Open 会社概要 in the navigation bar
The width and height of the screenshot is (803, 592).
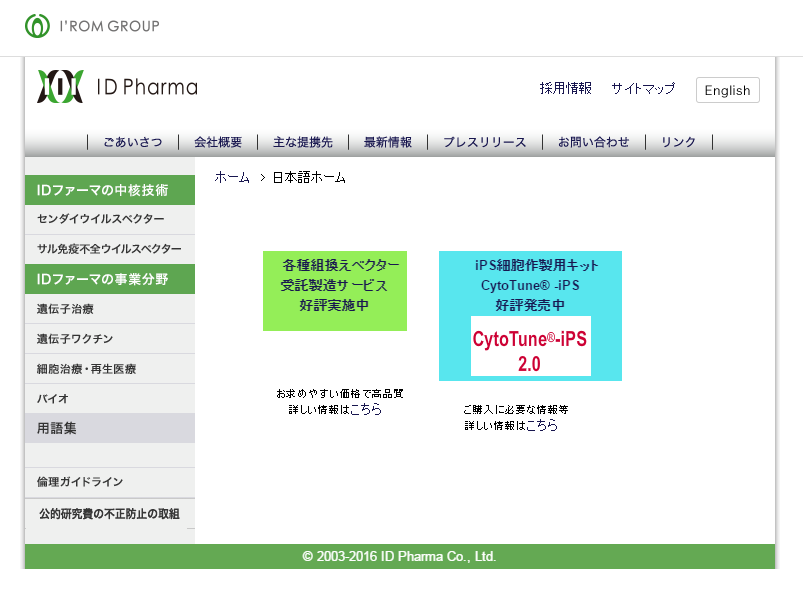(218, 142)
